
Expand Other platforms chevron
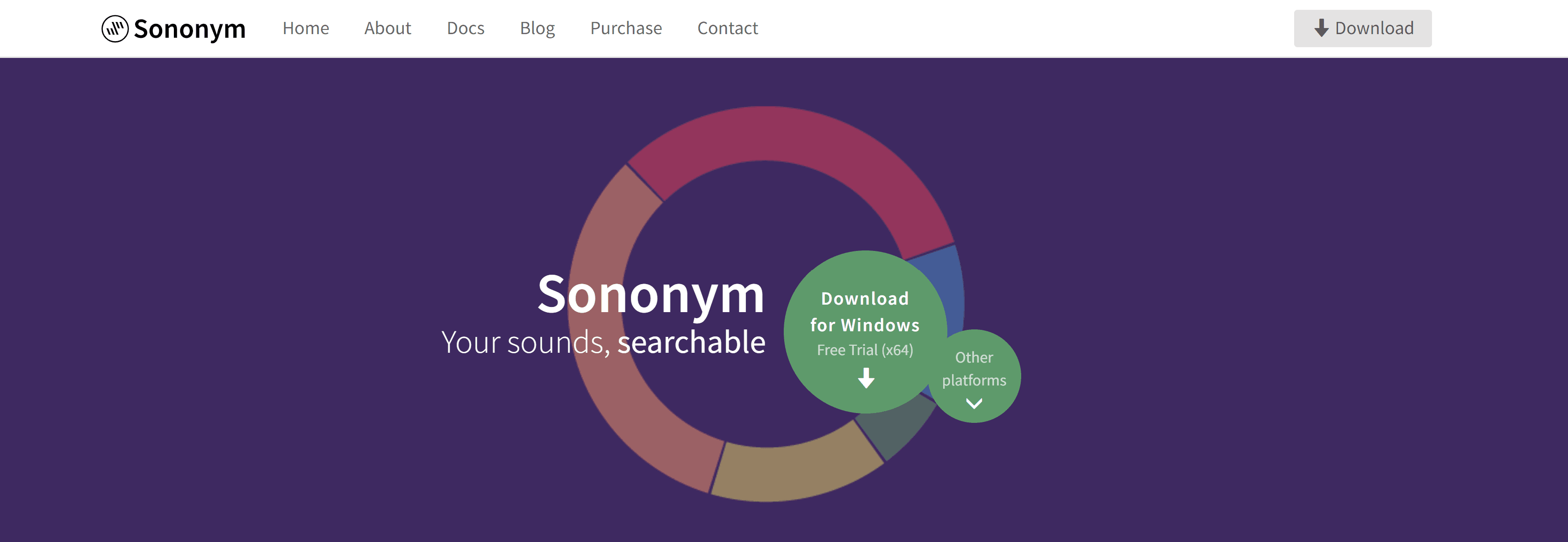coord(974,403)
